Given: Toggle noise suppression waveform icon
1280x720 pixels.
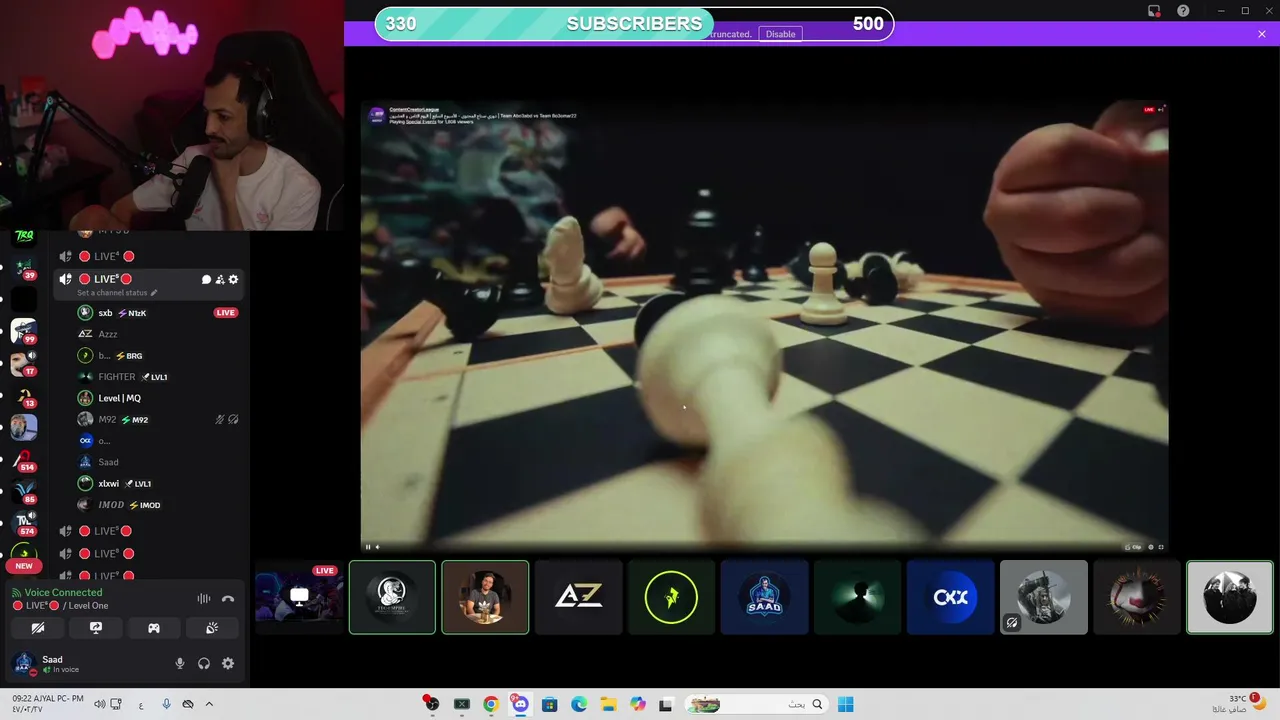Looking at the screenshot, I should pyautogui.click(x=204, y=599).
